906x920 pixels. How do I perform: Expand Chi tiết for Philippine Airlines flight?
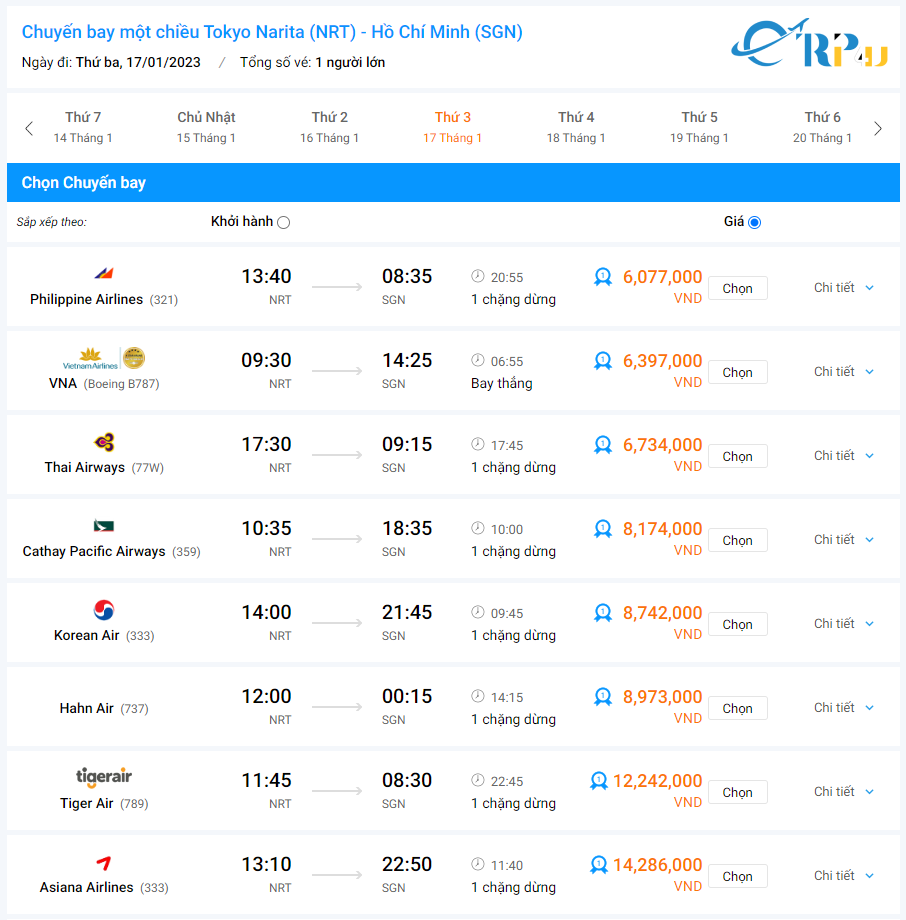point(844,288)
